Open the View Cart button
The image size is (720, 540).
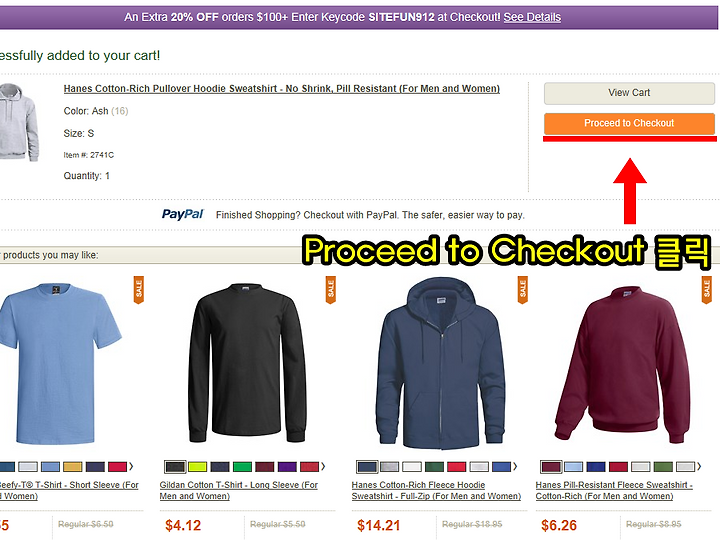click(629, 93)
